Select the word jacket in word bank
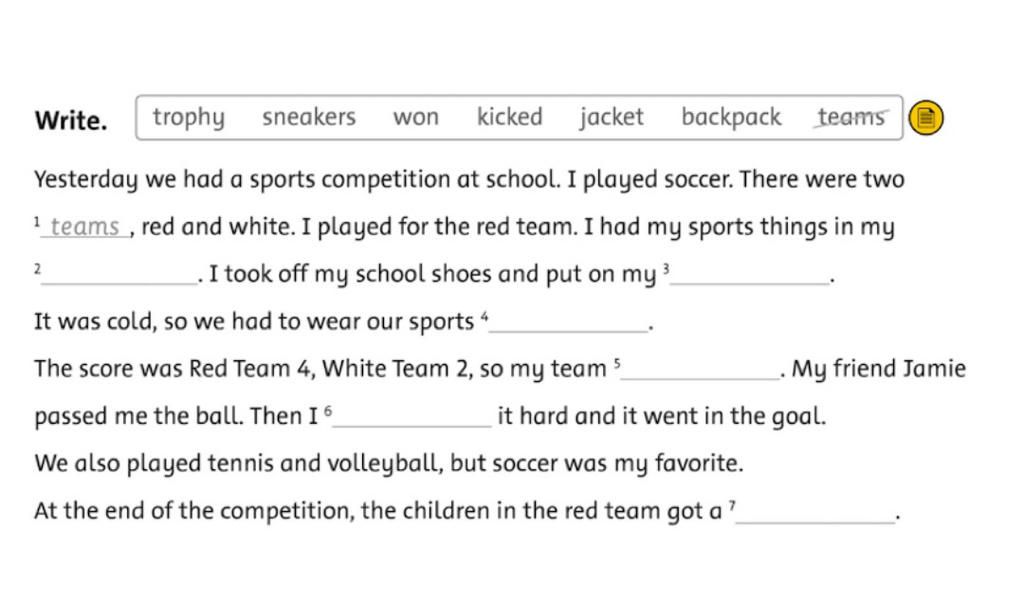1024x600 pixels. click(x=611, y=118)
